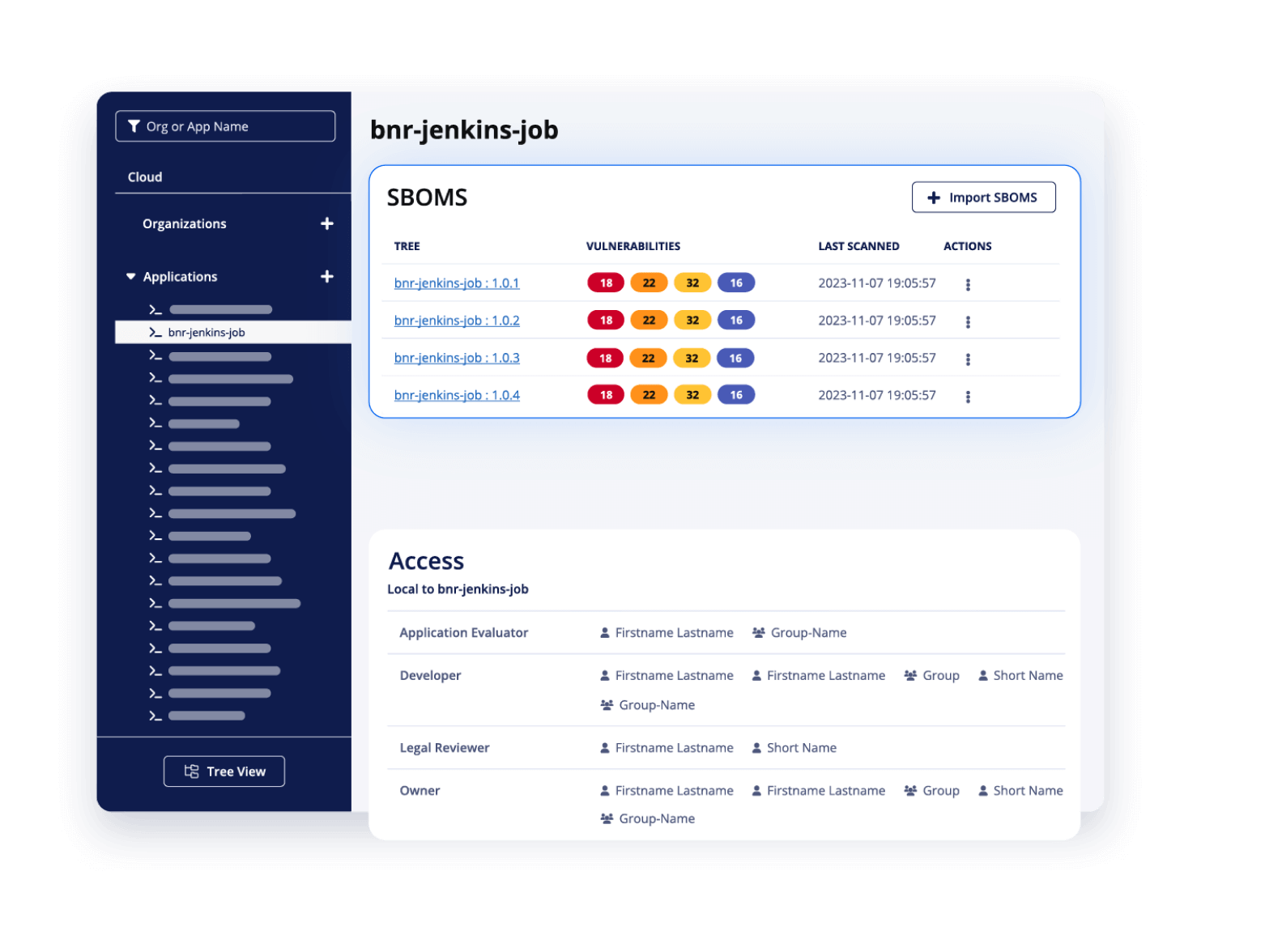1265x952 pixels.
Task: Open actions menu for version 1.0.1
Action: (968, 284)
